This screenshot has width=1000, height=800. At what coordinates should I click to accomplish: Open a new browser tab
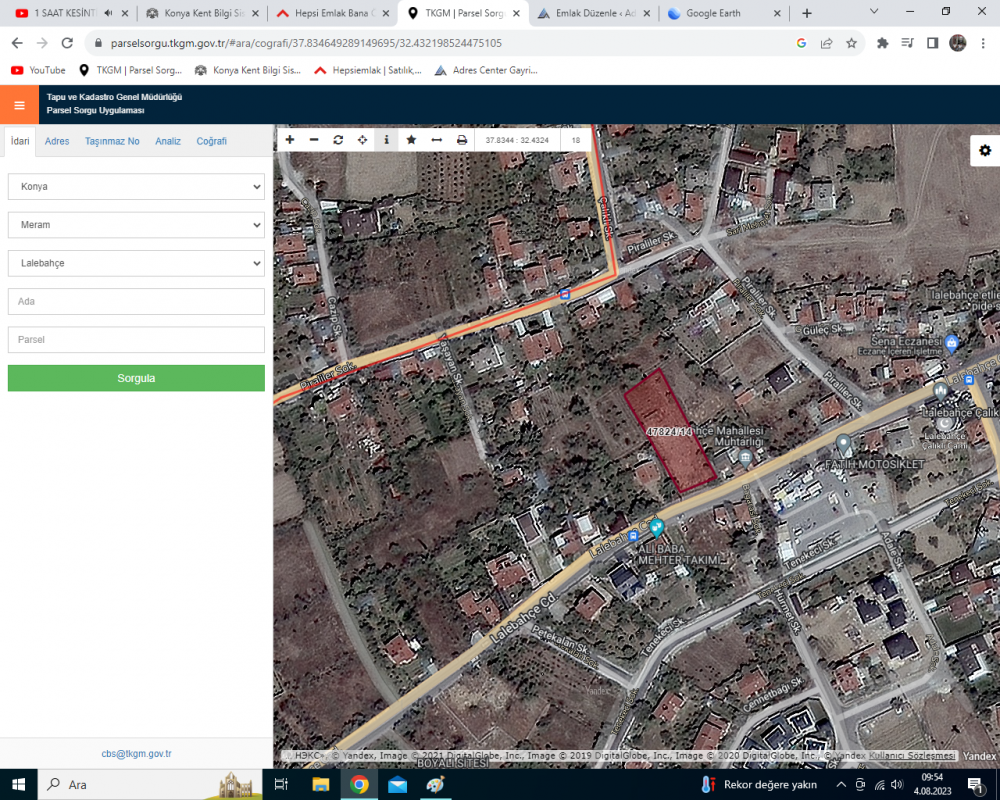(807, 13)
